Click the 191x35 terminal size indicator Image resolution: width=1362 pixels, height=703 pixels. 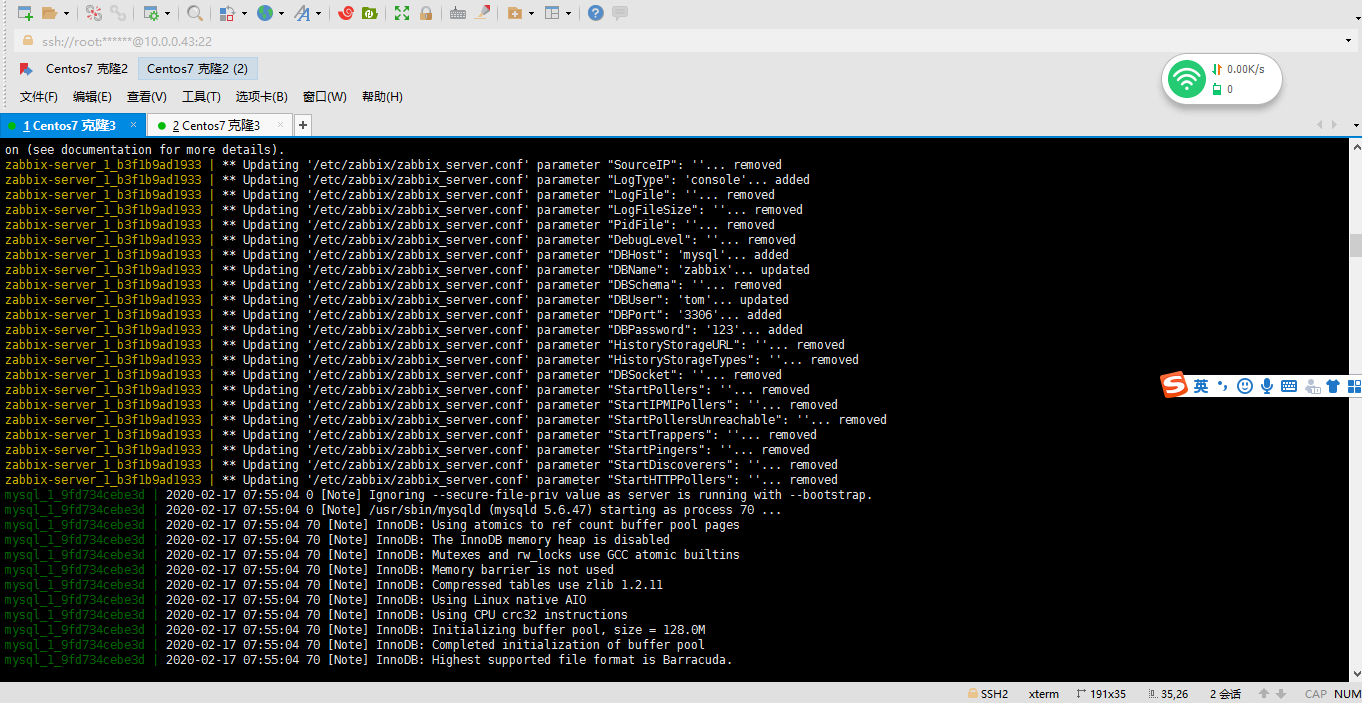tap(1101, 694)
